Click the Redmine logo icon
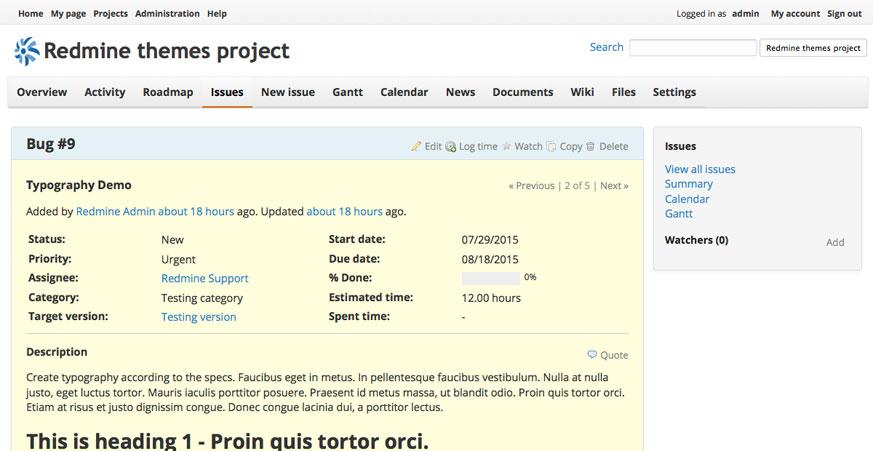Image resolution: width=873 pixels, height=451 pixels. pyautogui.click(x=27, y=51)
